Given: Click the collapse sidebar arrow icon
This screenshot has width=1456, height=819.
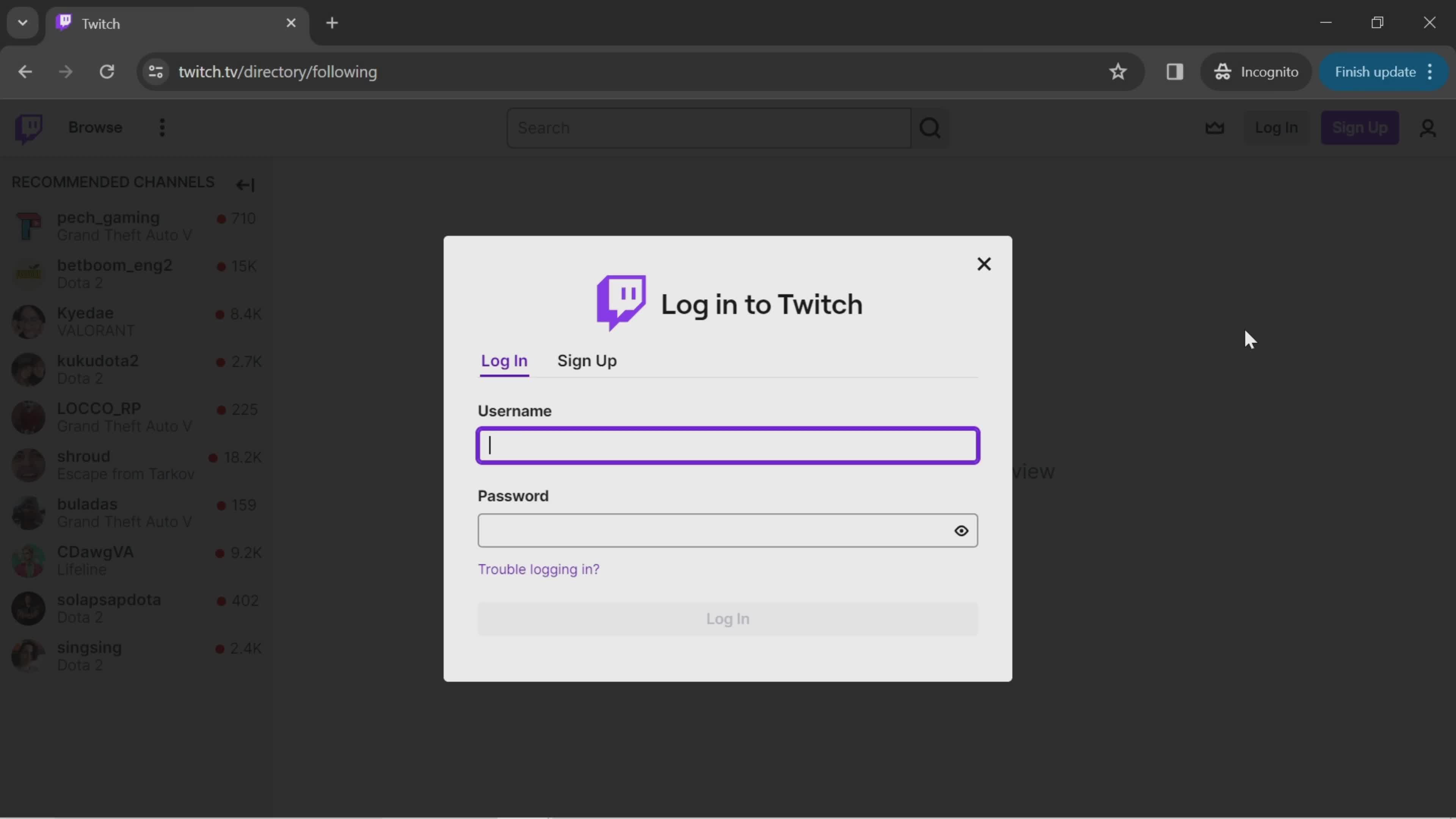Looking at the screenshot, I should click(245, 184).
